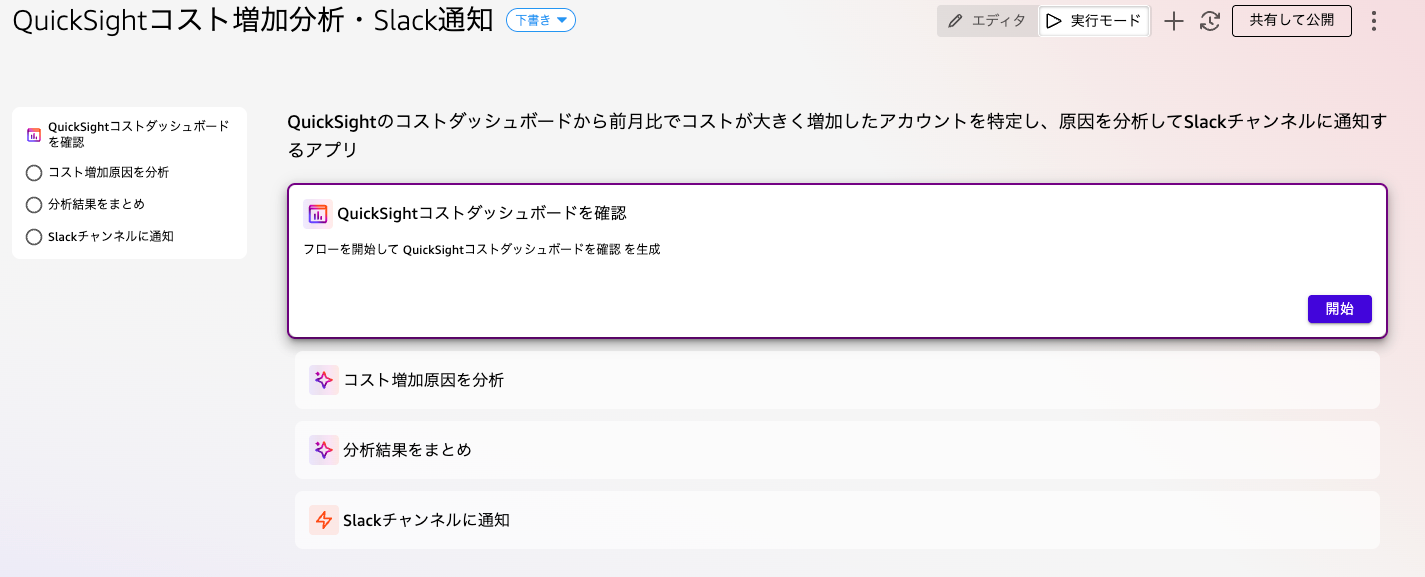
Task: Switch to エディタ mode tab
Action: tap(987, 21)
